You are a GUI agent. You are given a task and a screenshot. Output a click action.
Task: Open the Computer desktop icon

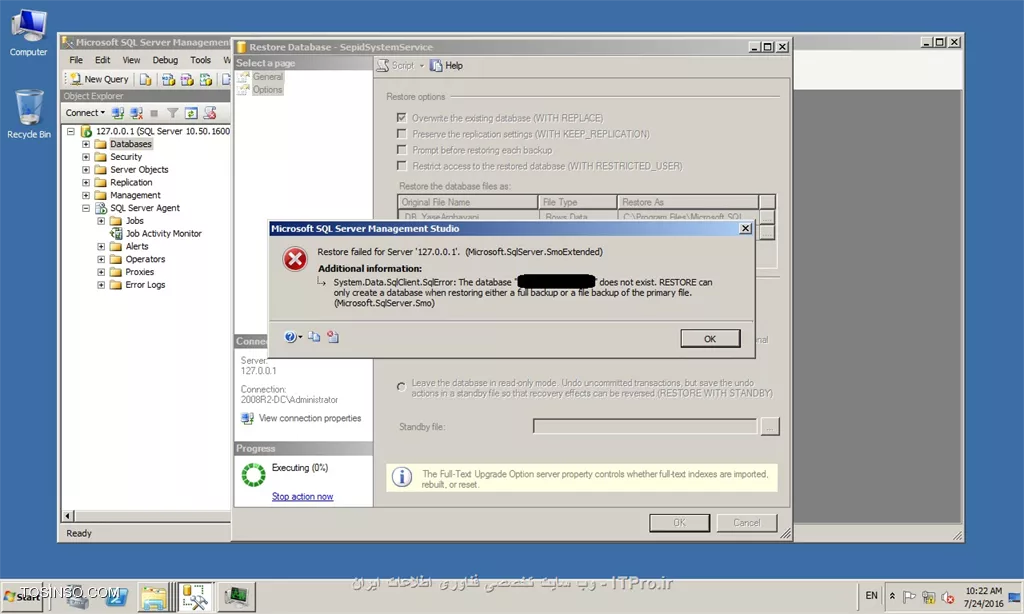pos(28,27)
